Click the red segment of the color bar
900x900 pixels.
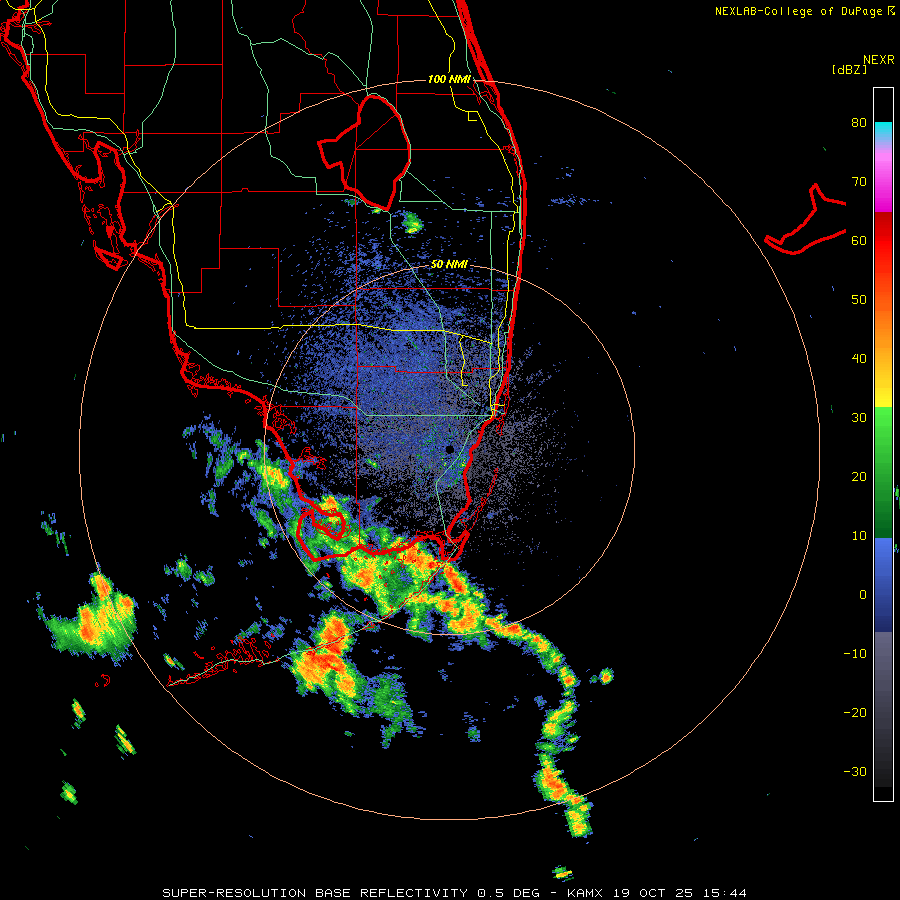[883, 241]
